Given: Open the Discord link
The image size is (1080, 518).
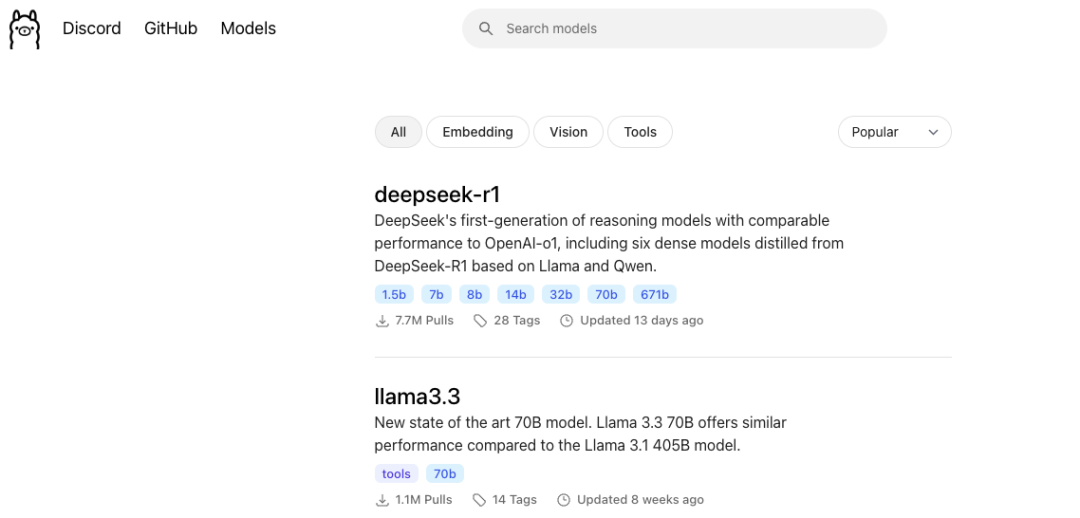Looking at the screenshot, I should (92, 28).
